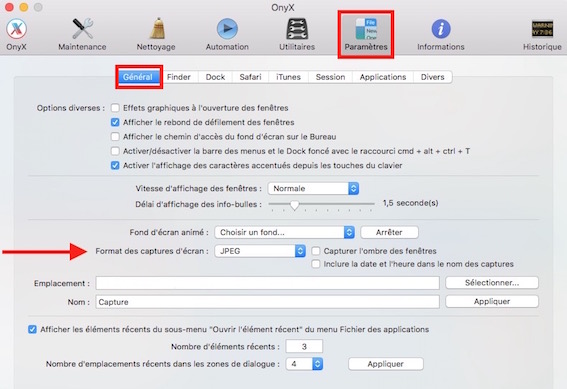The height and width of the screenshot is (389, 567).
Task: Enable Inclure la date et l'heure checkbox
Action: point(316,264)
